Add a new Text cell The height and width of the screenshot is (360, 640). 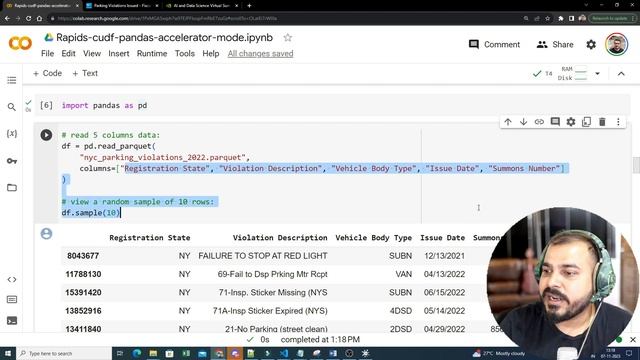point(85,73)
